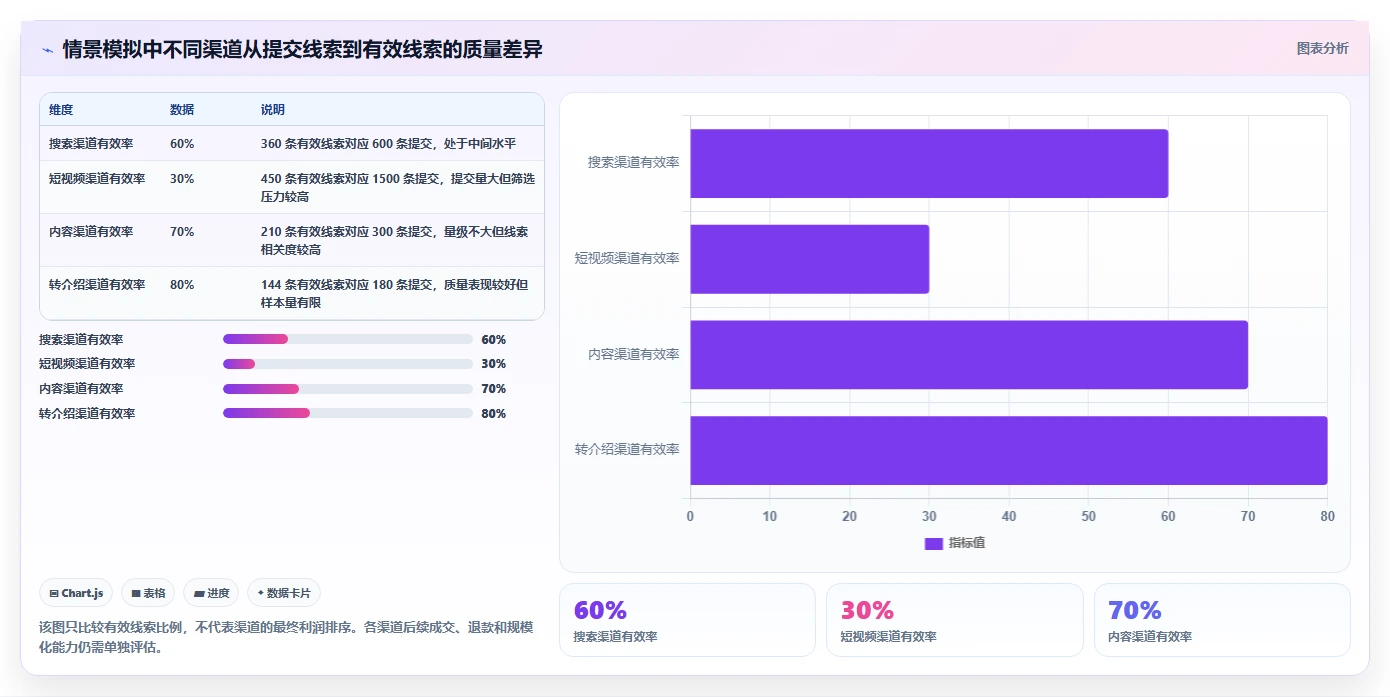Viewport: 1390px width, 697px height.
Task: Click the description starting 144 条有效线索
Action: [x=394, y=293]
